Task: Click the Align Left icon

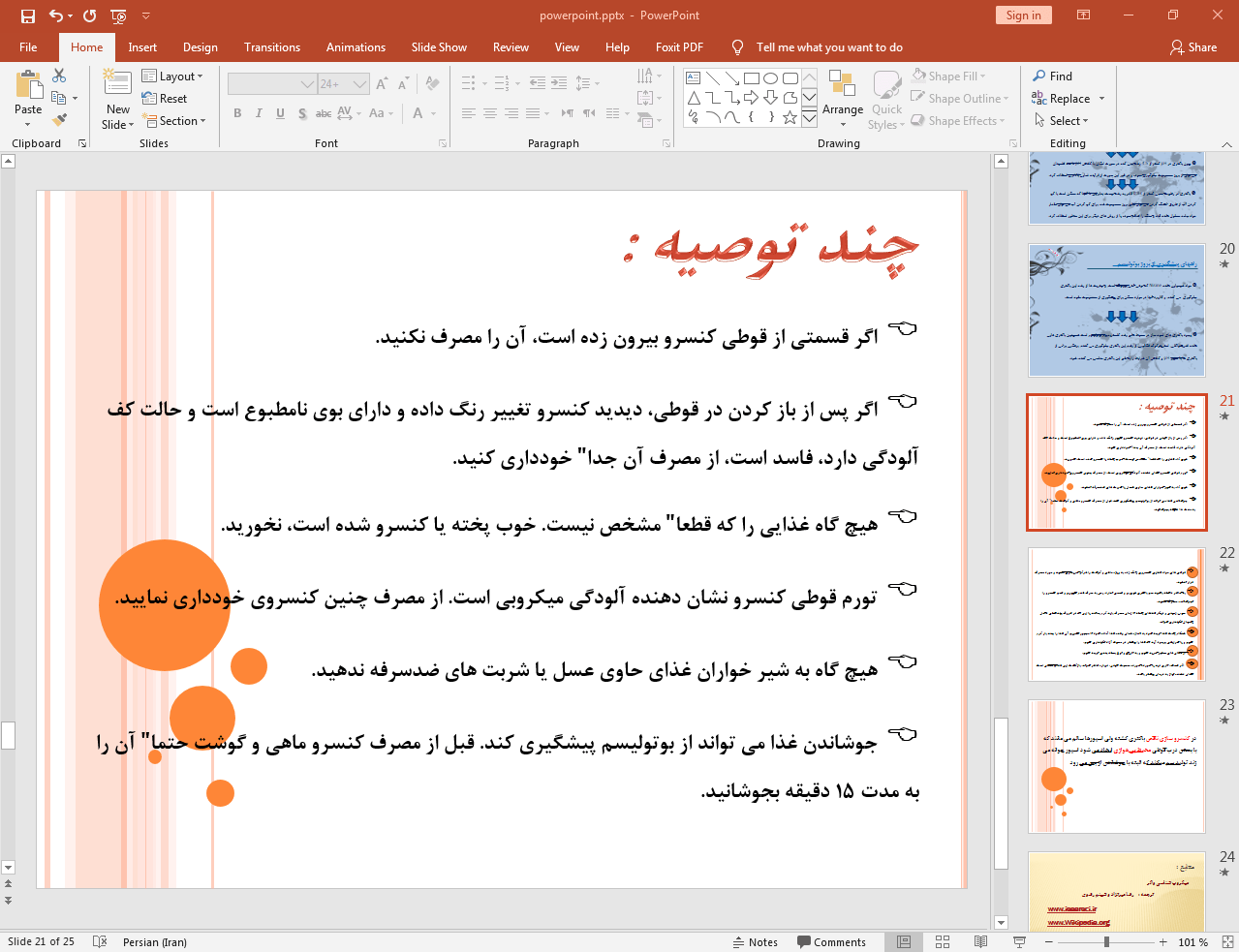Action: 469,113
